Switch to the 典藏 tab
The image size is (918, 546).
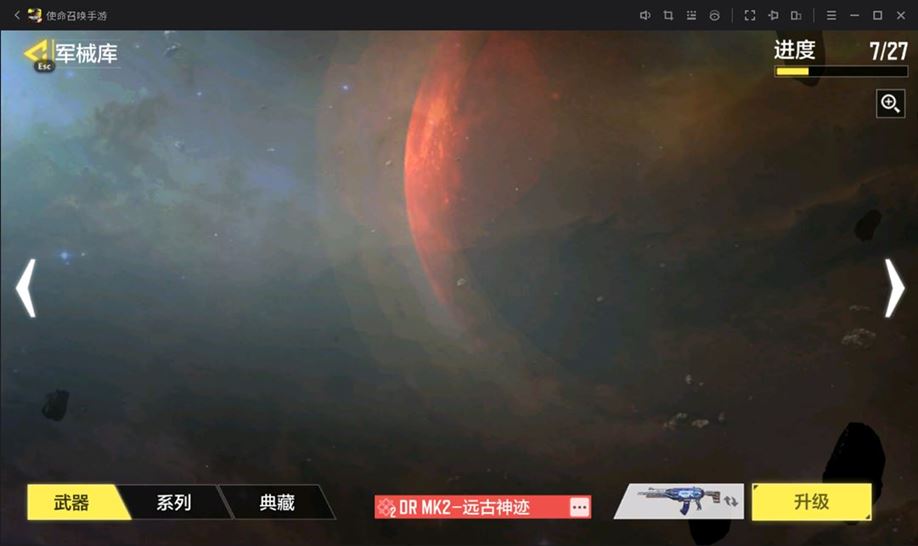[x=277, y=502]
